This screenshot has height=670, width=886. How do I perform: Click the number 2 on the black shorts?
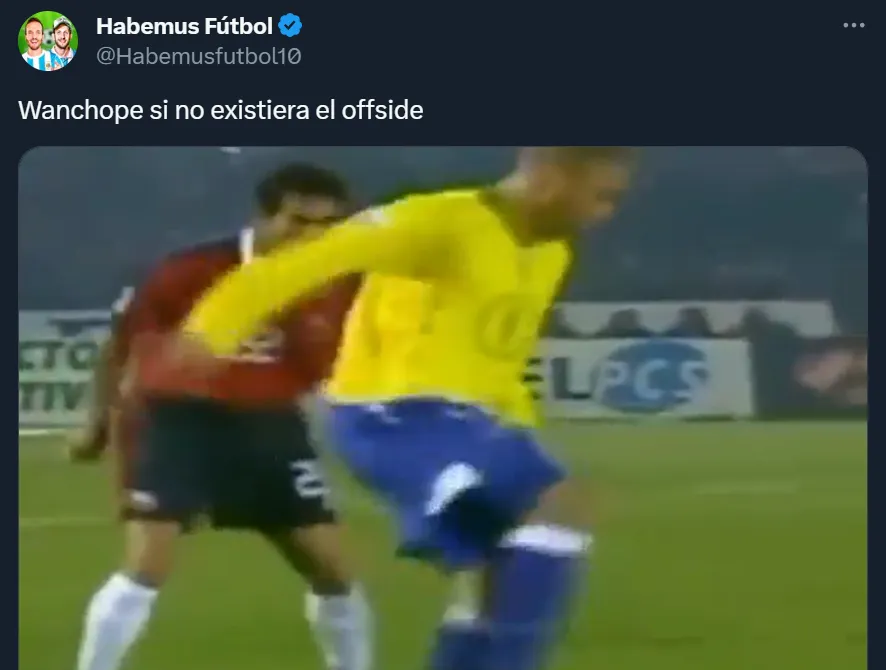pyautogui.click(x=307, y=478)
